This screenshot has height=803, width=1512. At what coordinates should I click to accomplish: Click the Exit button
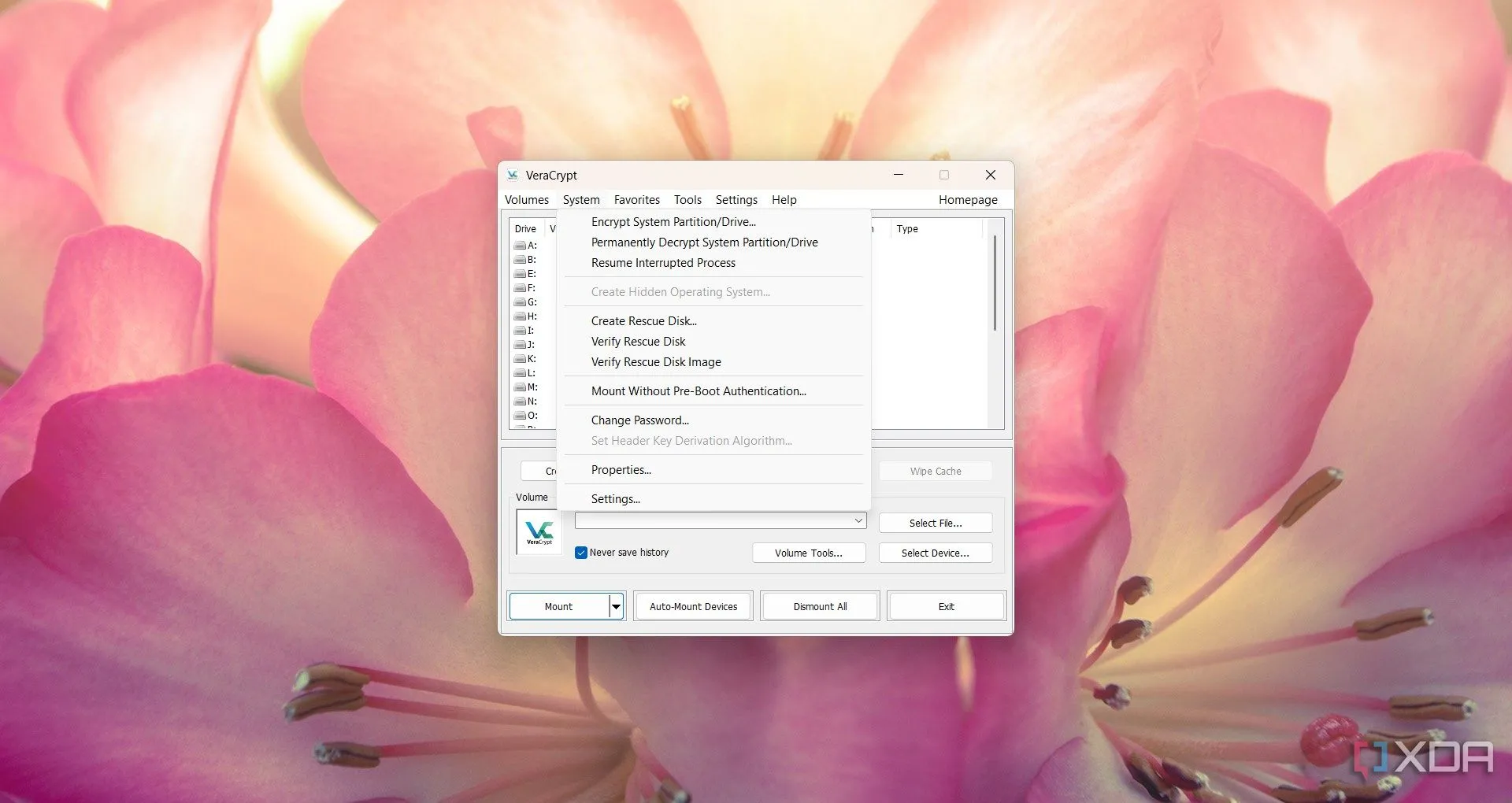[947, 606]
